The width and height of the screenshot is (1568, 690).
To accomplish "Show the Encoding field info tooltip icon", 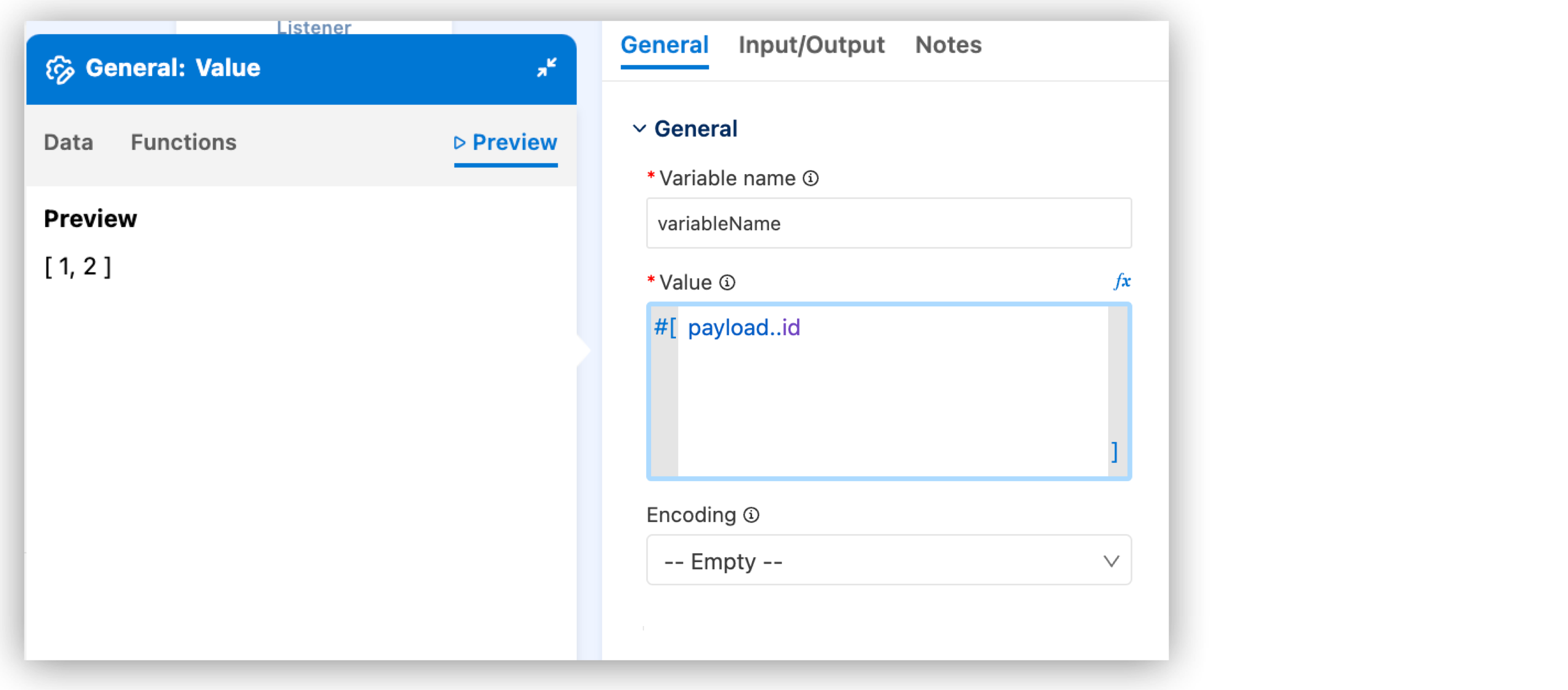I will point(751,515).
